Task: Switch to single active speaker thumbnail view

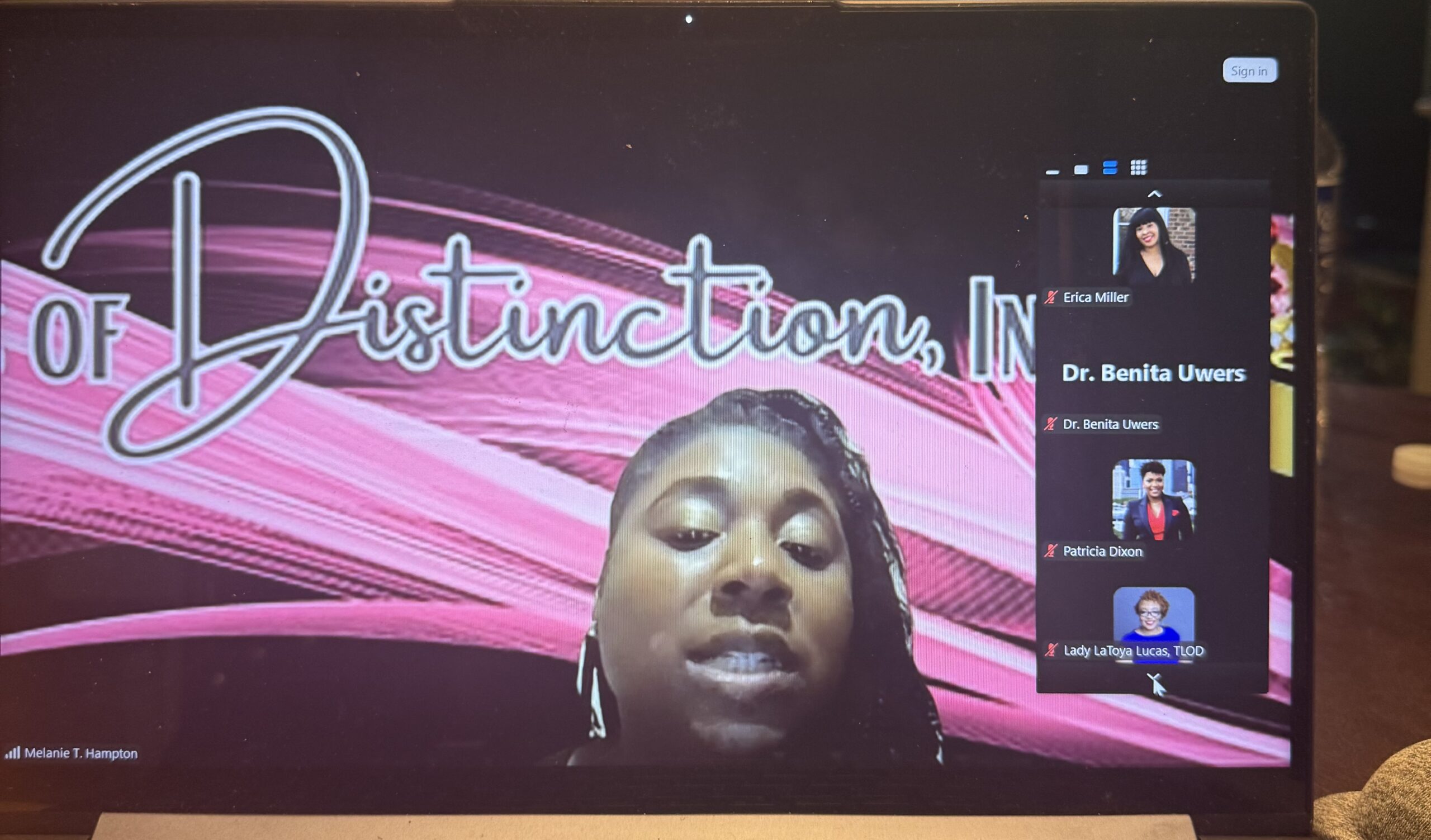Action: click(x=1081, y=169)
